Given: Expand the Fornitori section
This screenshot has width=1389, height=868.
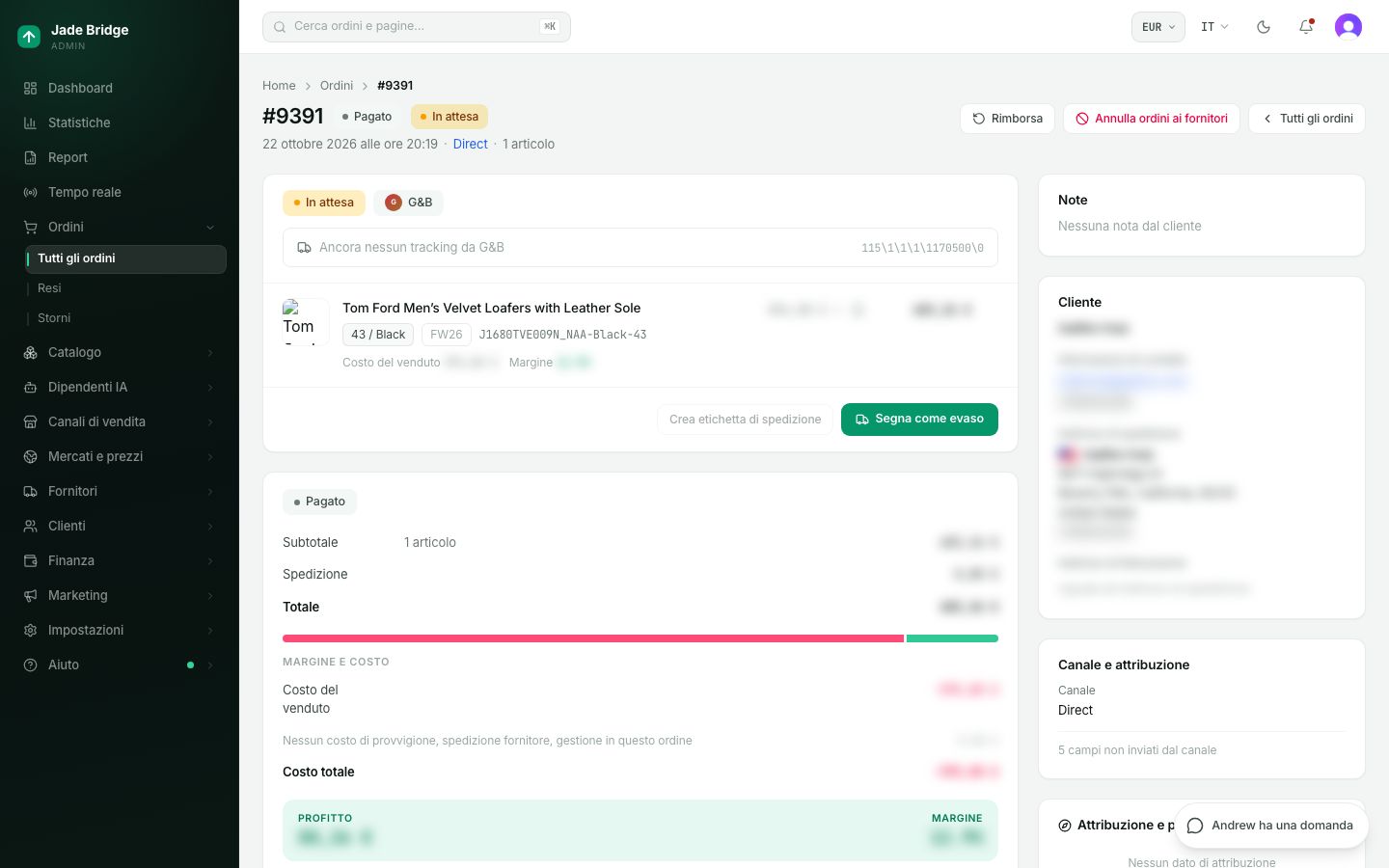Looking at the screenshot, I should (x=120, y=491).
